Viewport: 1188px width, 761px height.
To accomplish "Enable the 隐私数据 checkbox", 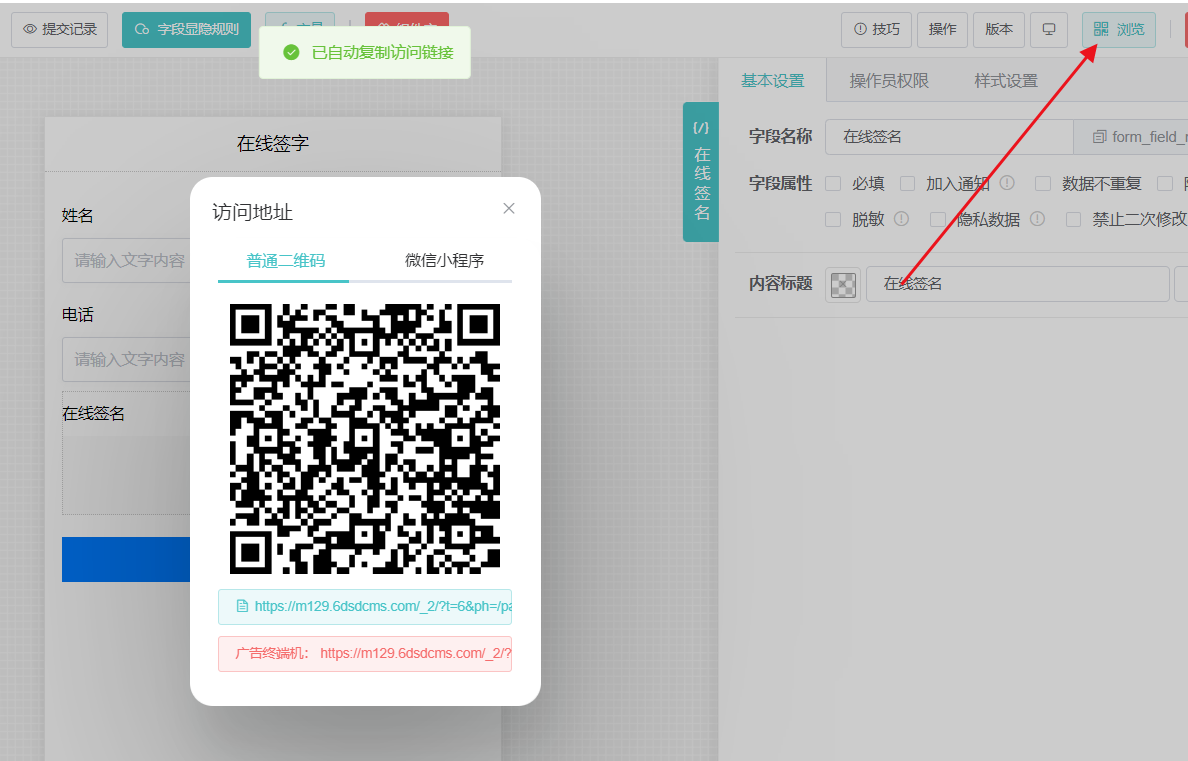I will click(x=938, y=219).
